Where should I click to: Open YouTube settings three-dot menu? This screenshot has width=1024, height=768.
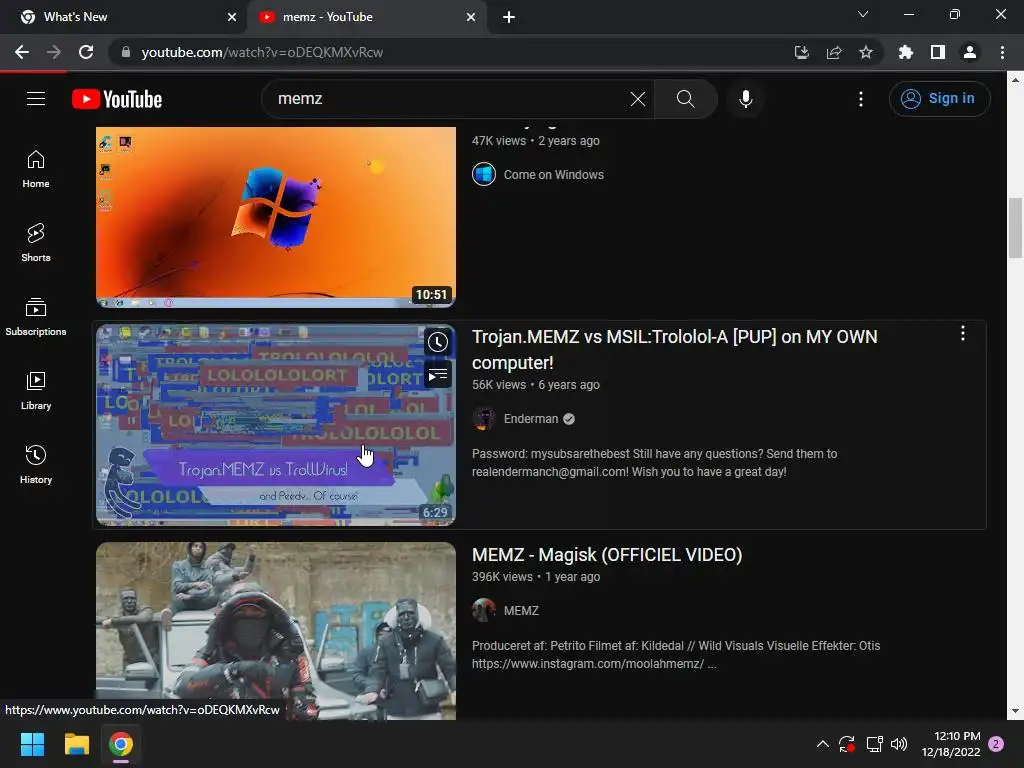pyautogui.click(x=861, y=99)
